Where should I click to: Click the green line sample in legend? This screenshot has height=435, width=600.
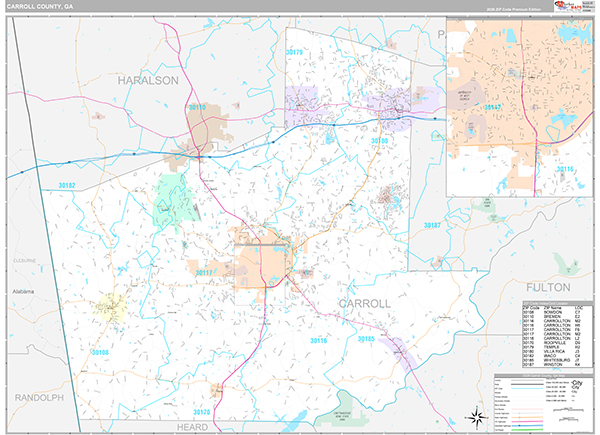pos(527,430)
